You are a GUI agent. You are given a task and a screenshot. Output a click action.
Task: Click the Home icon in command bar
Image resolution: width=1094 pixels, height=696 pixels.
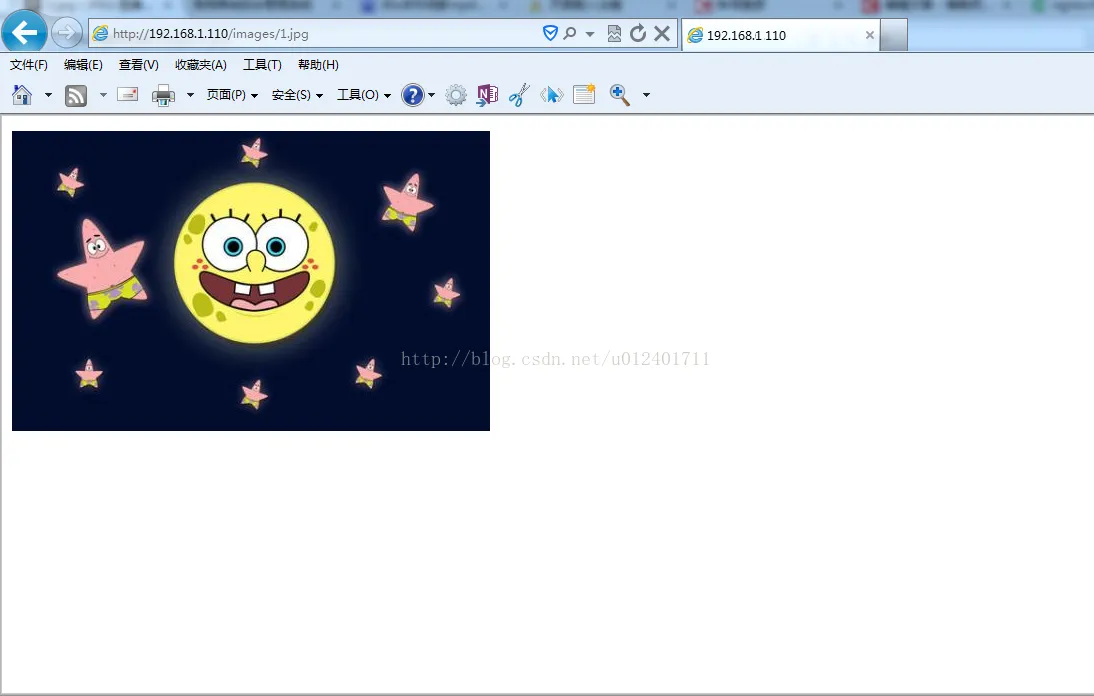coord(22,95)
